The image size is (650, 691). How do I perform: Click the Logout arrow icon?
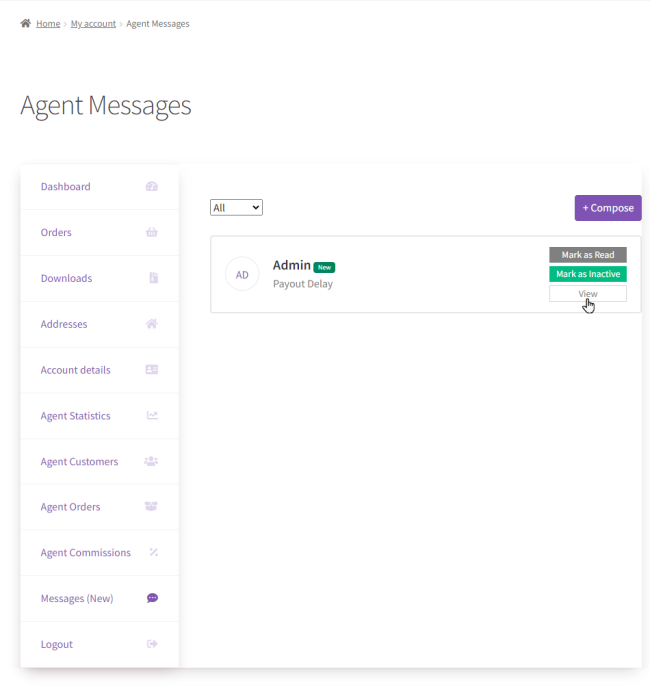click(152, 644)
